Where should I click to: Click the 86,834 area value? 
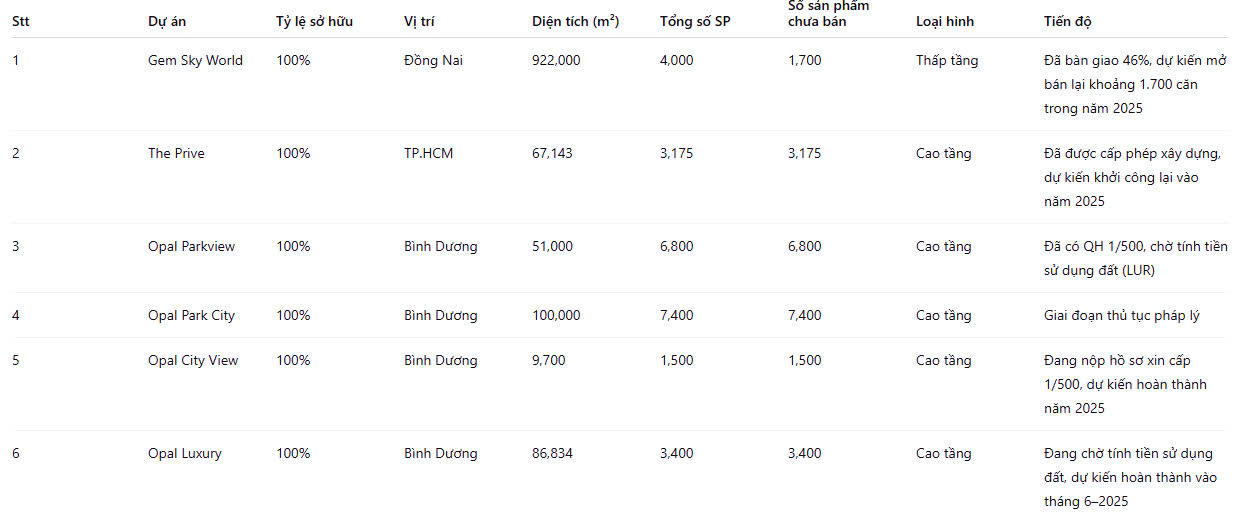tap(553, 453)
